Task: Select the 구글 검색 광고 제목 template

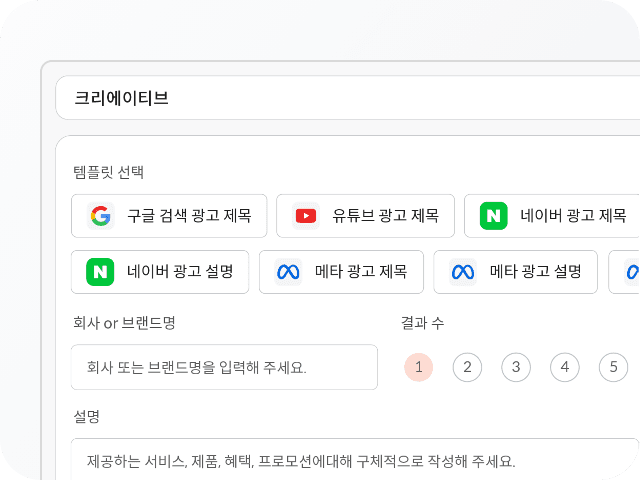Action: [x=169, y=216]
